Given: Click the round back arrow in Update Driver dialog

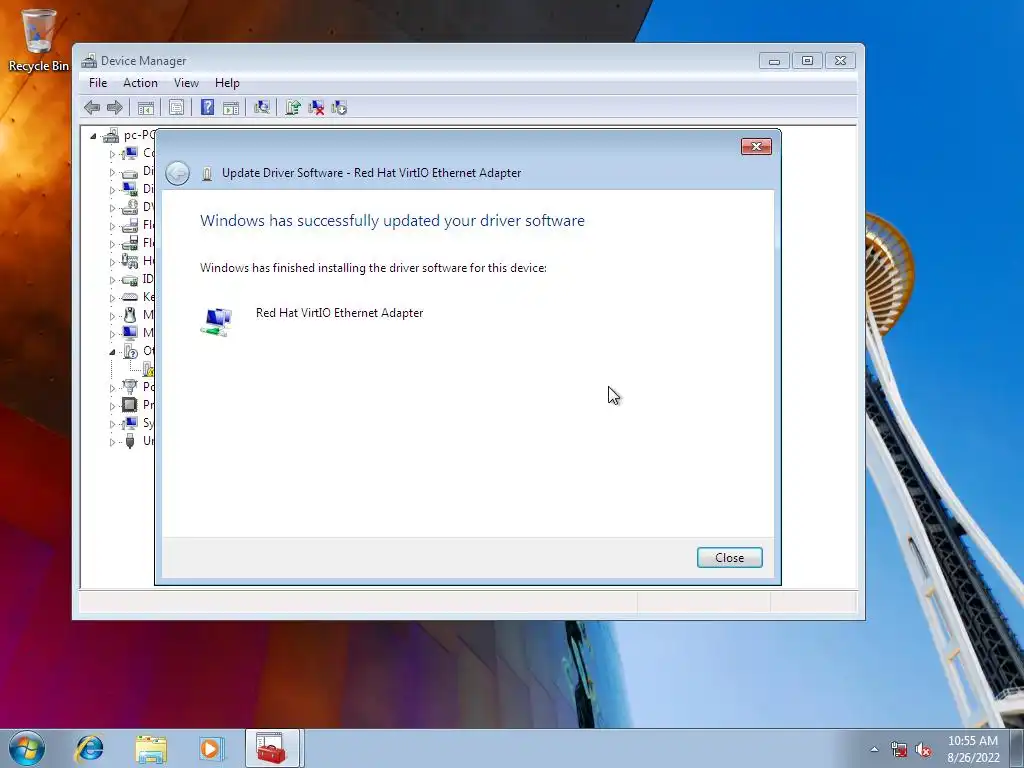Looking at the screenshot, I should 177,173.
